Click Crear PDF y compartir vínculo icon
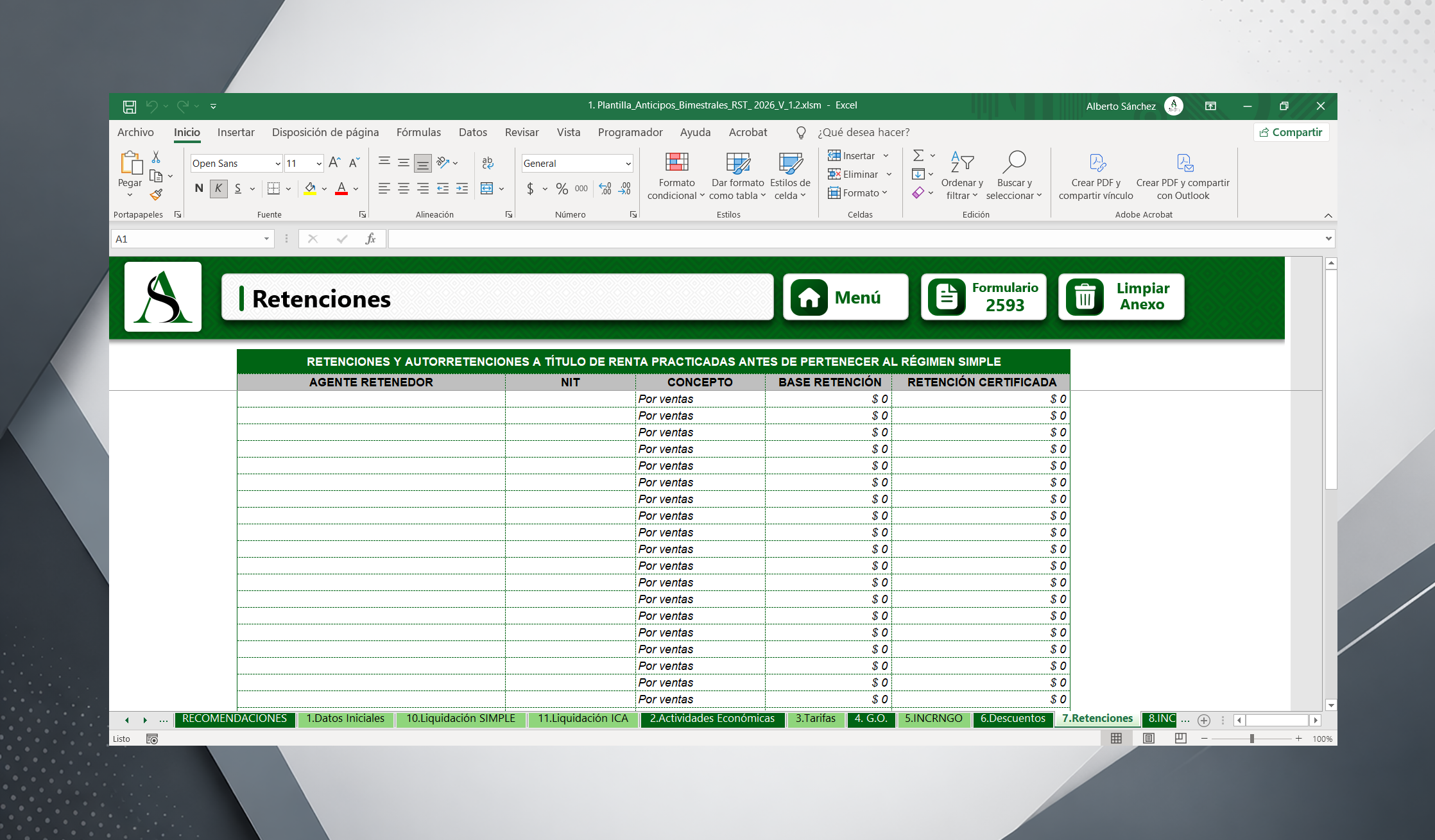Image resolution: width=1435 pixels, height=840 pixels. [x=1097, y=163]
